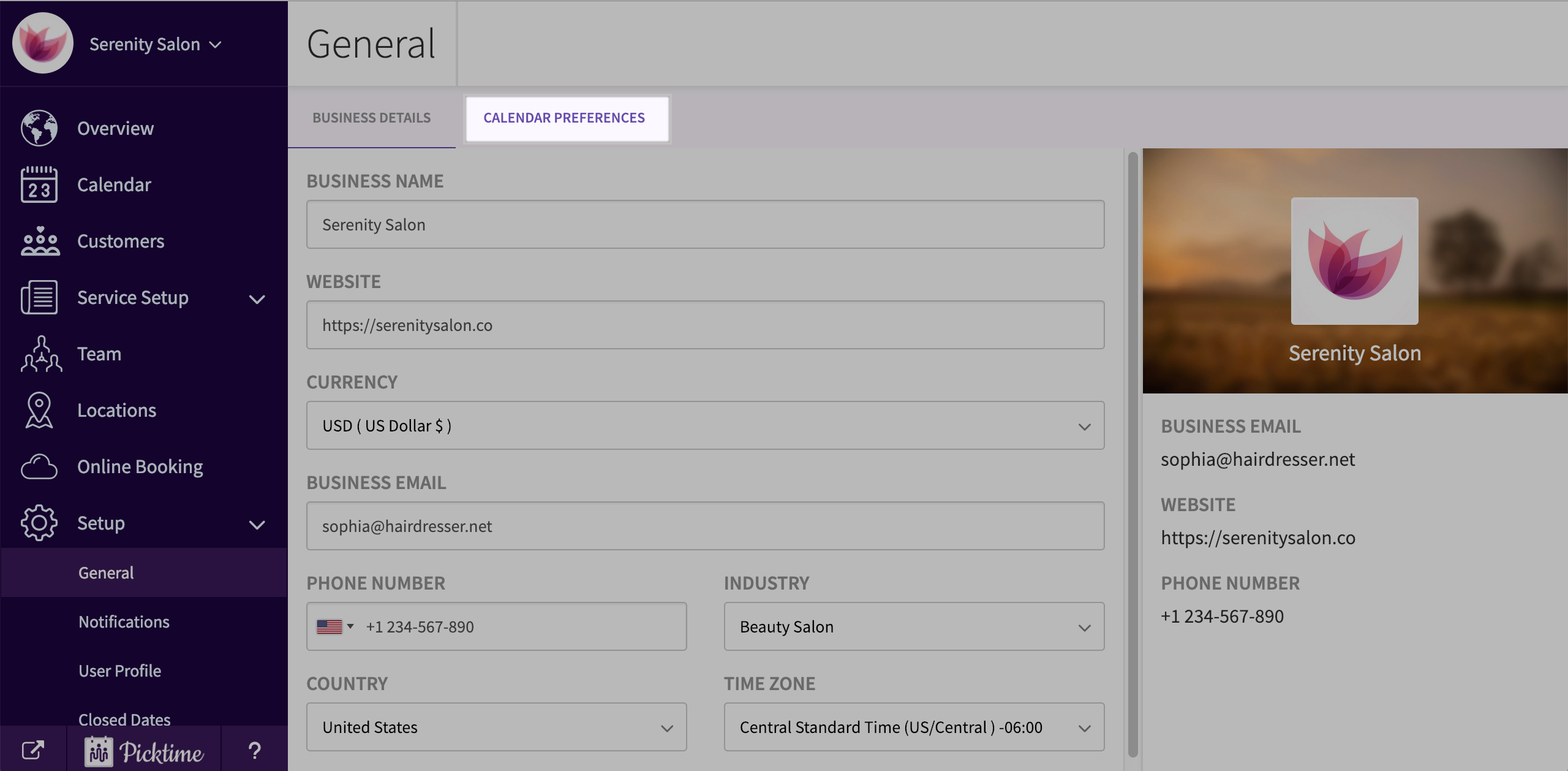Screen dimensions: 1568x771
Task: Click the Online Booking cloud icon
Action: (39, 467)
